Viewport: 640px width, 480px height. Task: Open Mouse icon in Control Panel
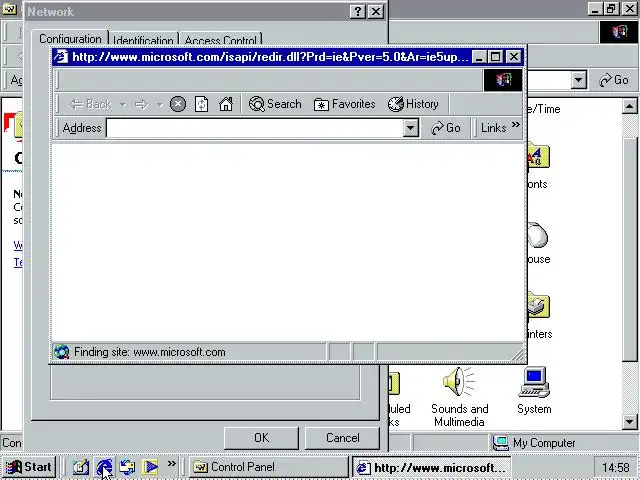[x=537, y=236]
